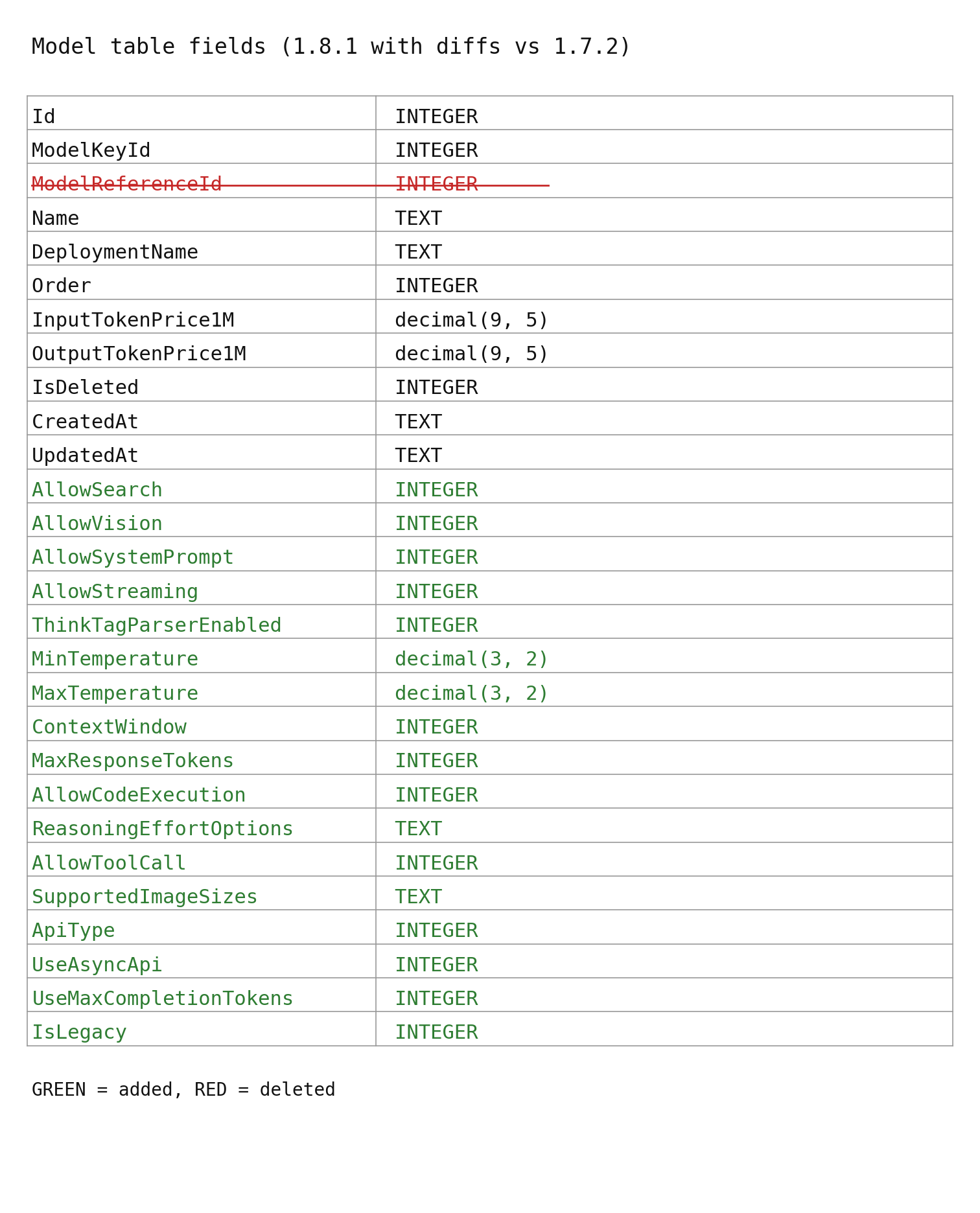Select the ContextWindow field name

pyautogui.click(x=110, y=727)
